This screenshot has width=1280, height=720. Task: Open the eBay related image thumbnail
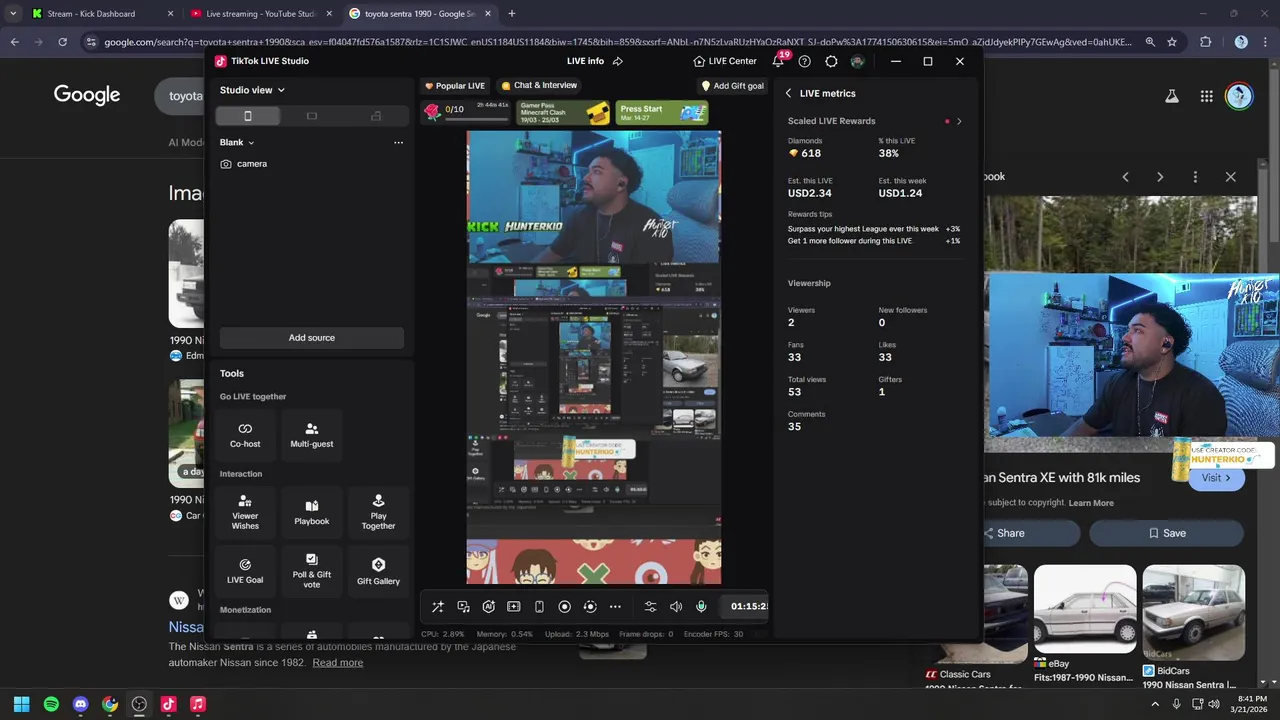tap(1085, 608)
